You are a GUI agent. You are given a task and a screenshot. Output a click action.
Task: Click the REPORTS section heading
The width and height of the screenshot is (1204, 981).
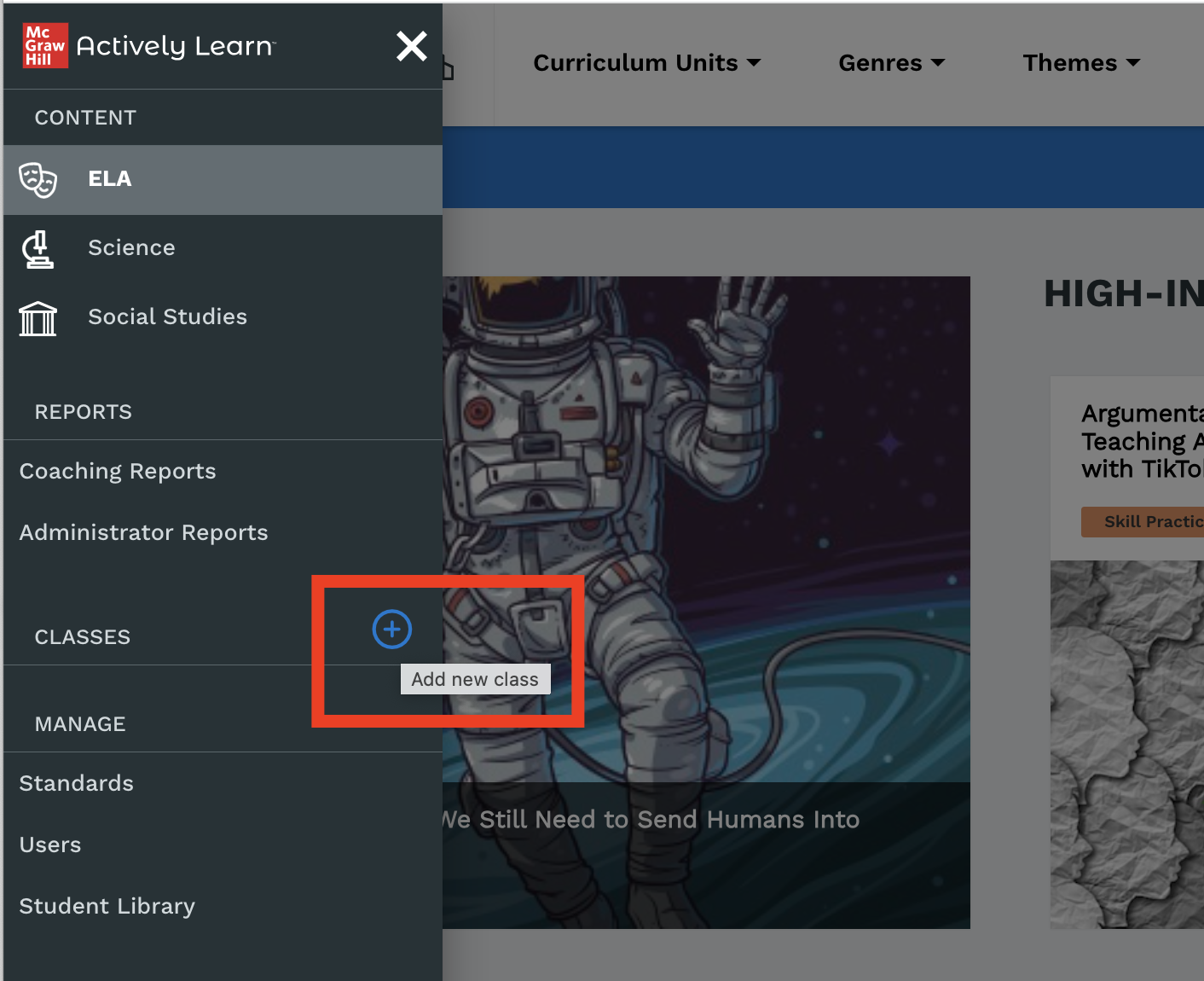coord(84,412)
